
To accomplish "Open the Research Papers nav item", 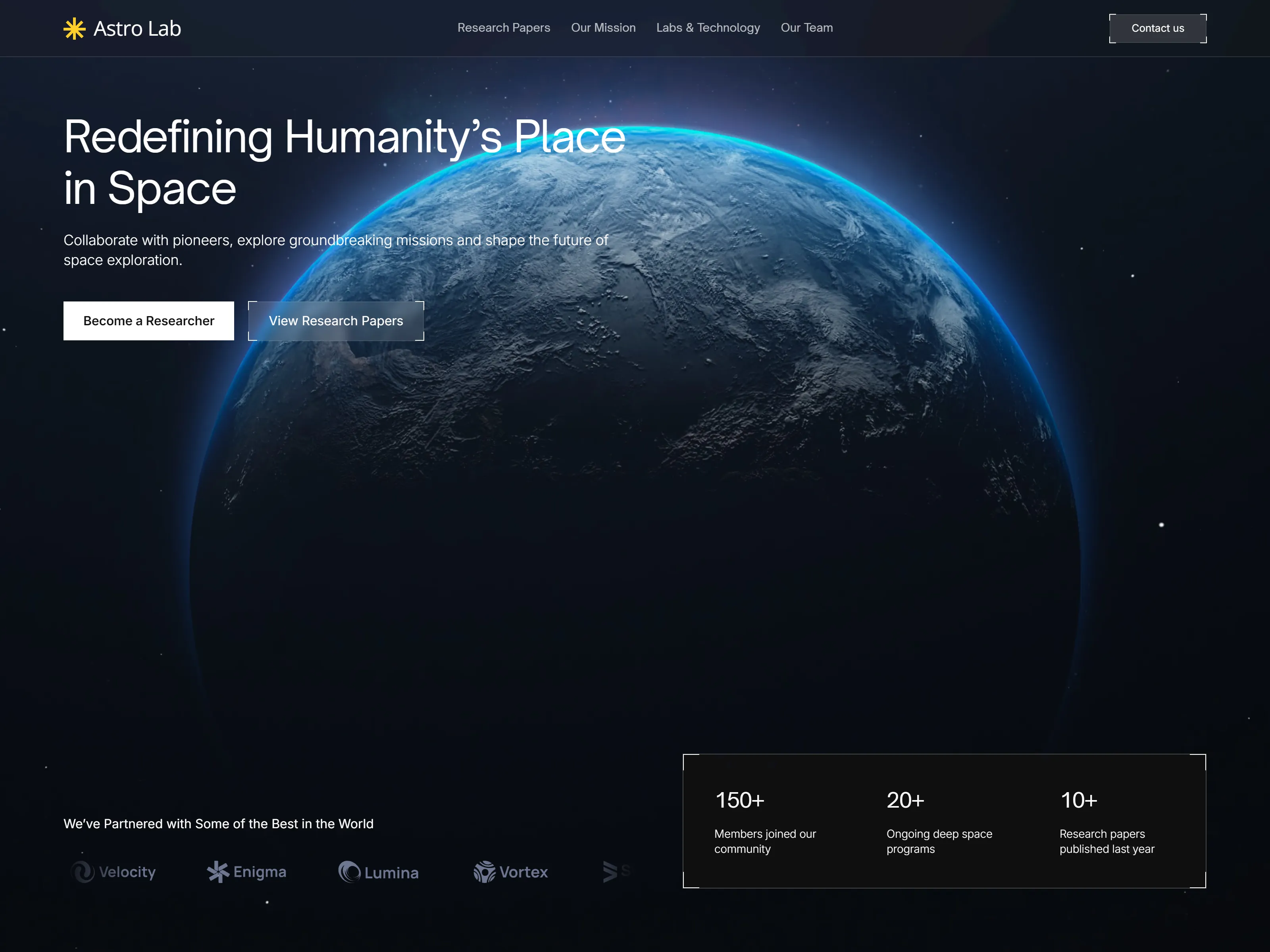I will [x=504, y=27].
